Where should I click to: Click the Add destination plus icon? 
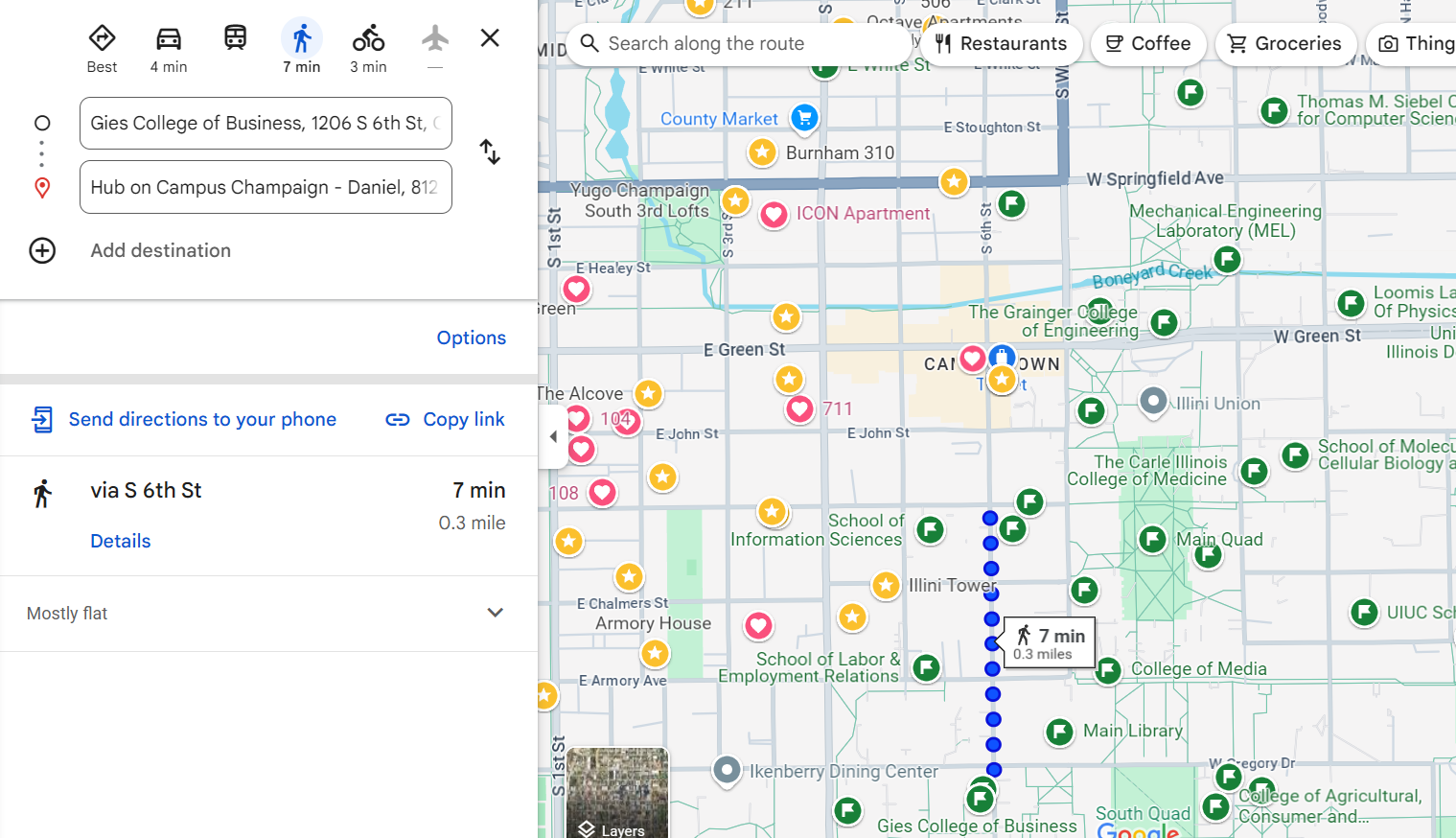42,250
